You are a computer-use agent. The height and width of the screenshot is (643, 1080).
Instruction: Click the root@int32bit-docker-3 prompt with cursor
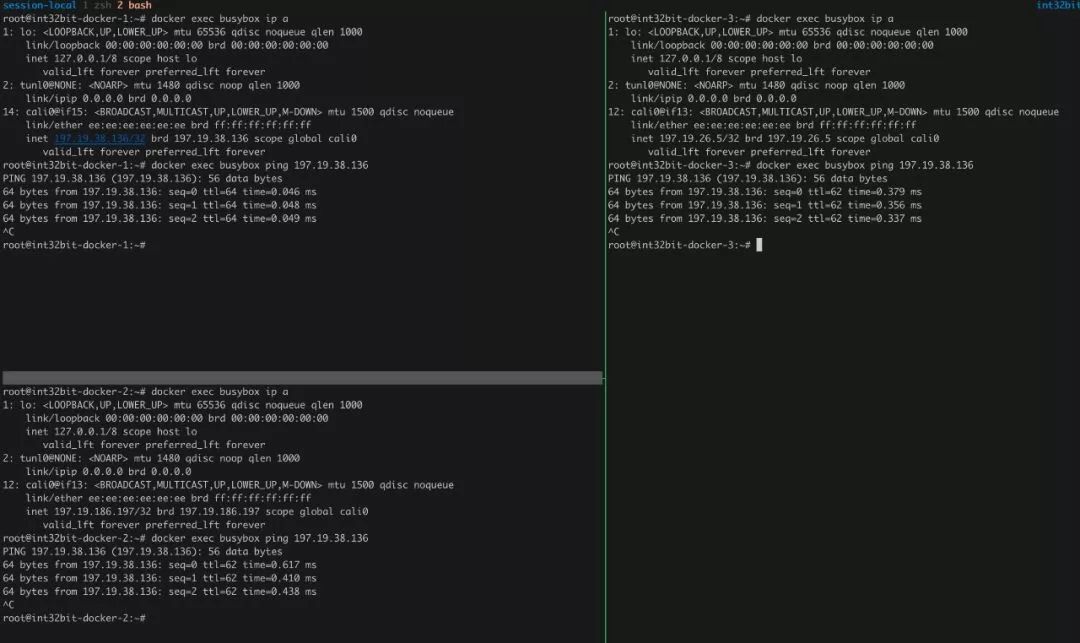tap(685, 245)
